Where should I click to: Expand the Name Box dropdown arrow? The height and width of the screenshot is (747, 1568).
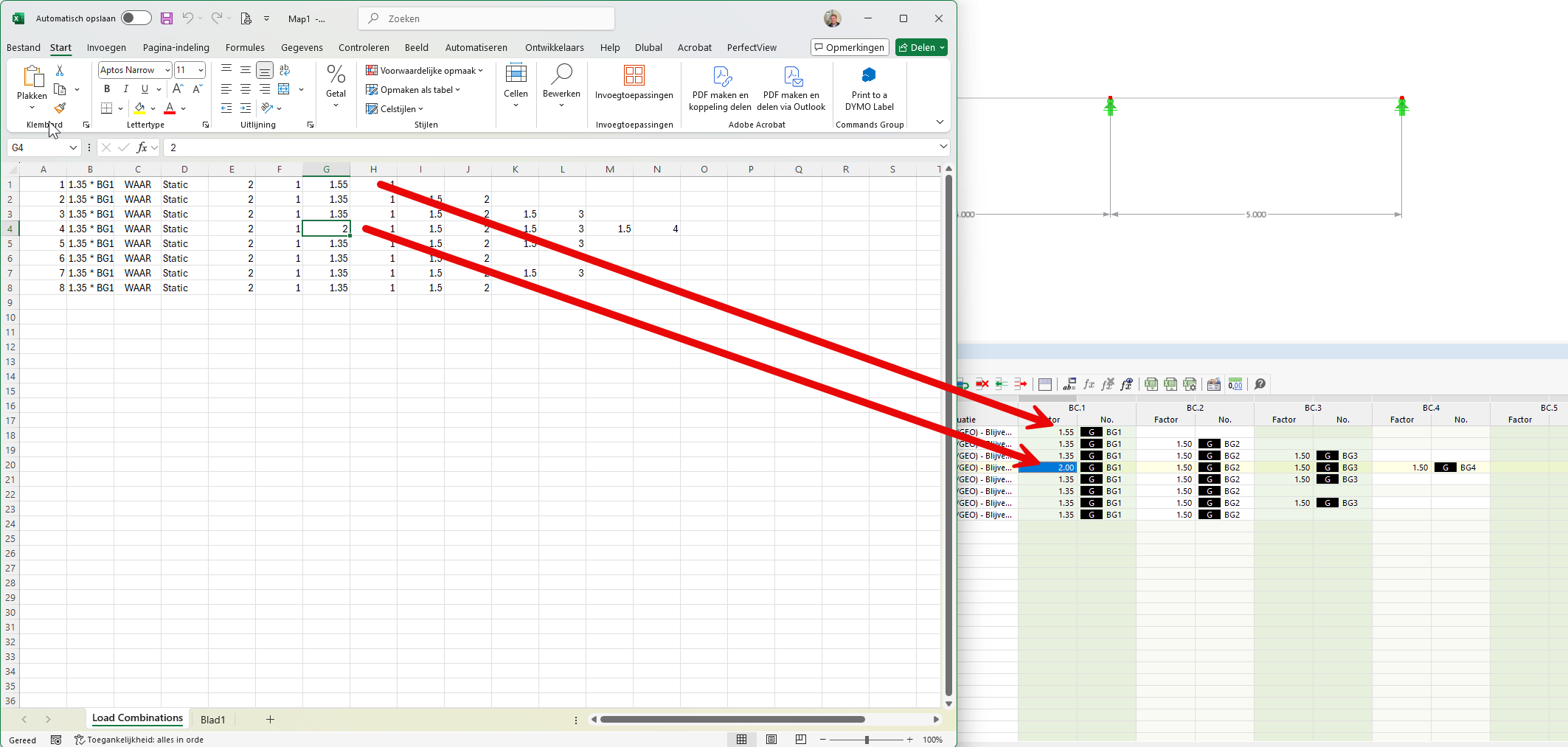73,147
